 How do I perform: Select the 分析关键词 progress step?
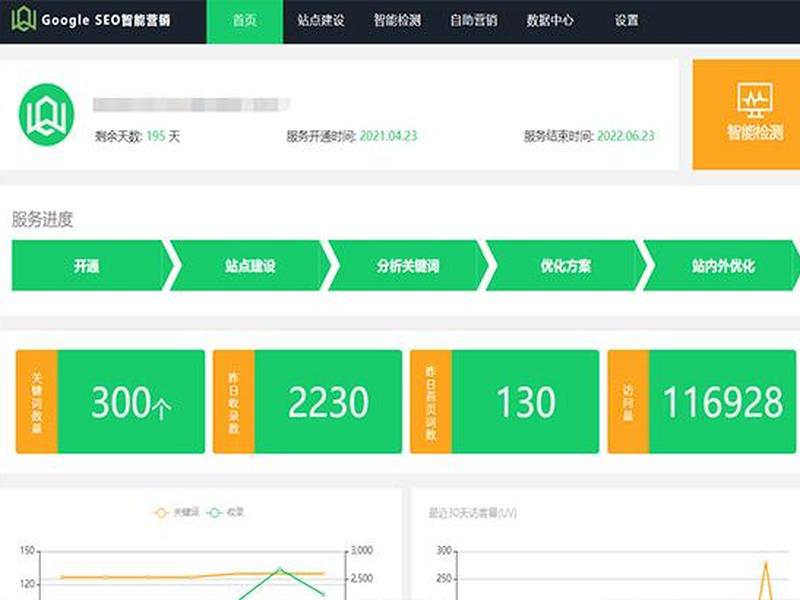pyautogui.click(x=408, y=265)
